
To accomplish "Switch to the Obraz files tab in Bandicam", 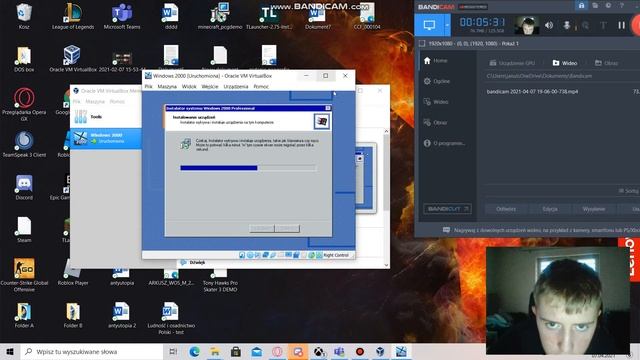I will coord(606,63).
